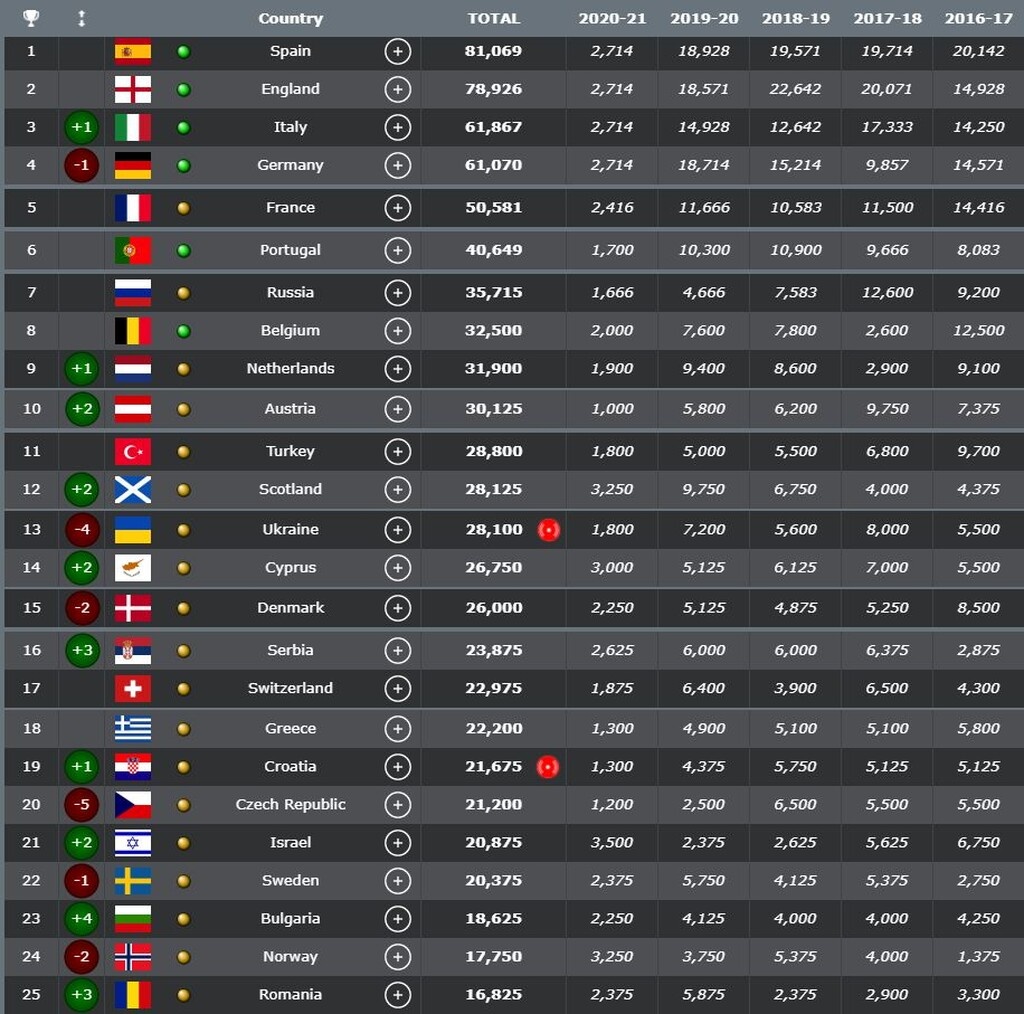Click the red badge beside Croatia's total

pos(548,767)
